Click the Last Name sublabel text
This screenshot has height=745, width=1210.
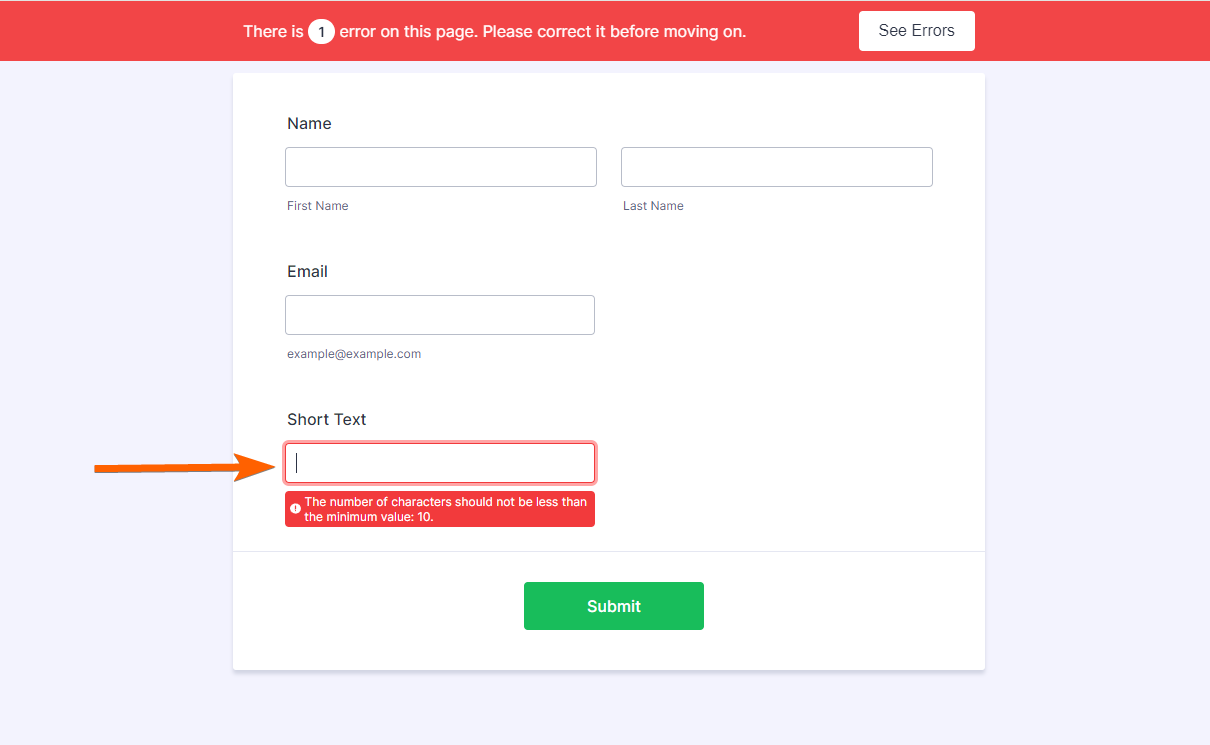point(653,206)
